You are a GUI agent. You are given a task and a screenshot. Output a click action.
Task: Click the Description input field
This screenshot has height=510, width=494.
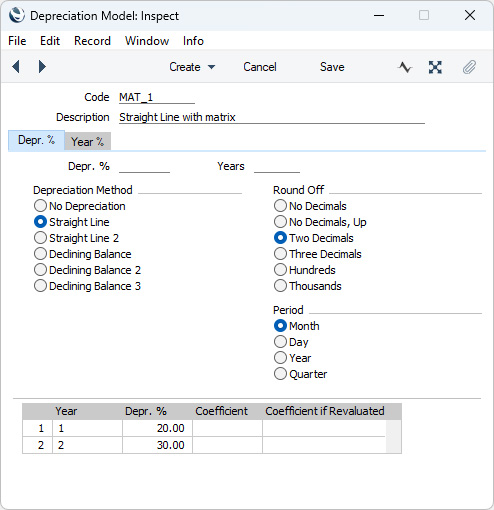coord(272,117)
